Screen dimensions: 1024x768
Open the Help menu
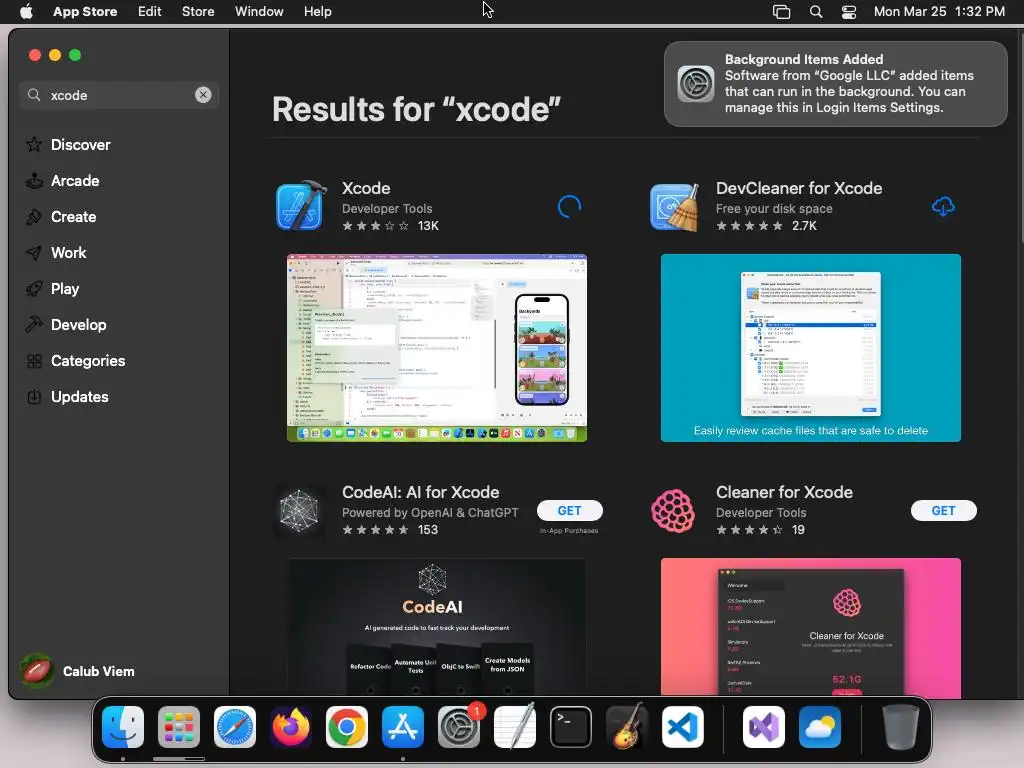coord(317,11)
